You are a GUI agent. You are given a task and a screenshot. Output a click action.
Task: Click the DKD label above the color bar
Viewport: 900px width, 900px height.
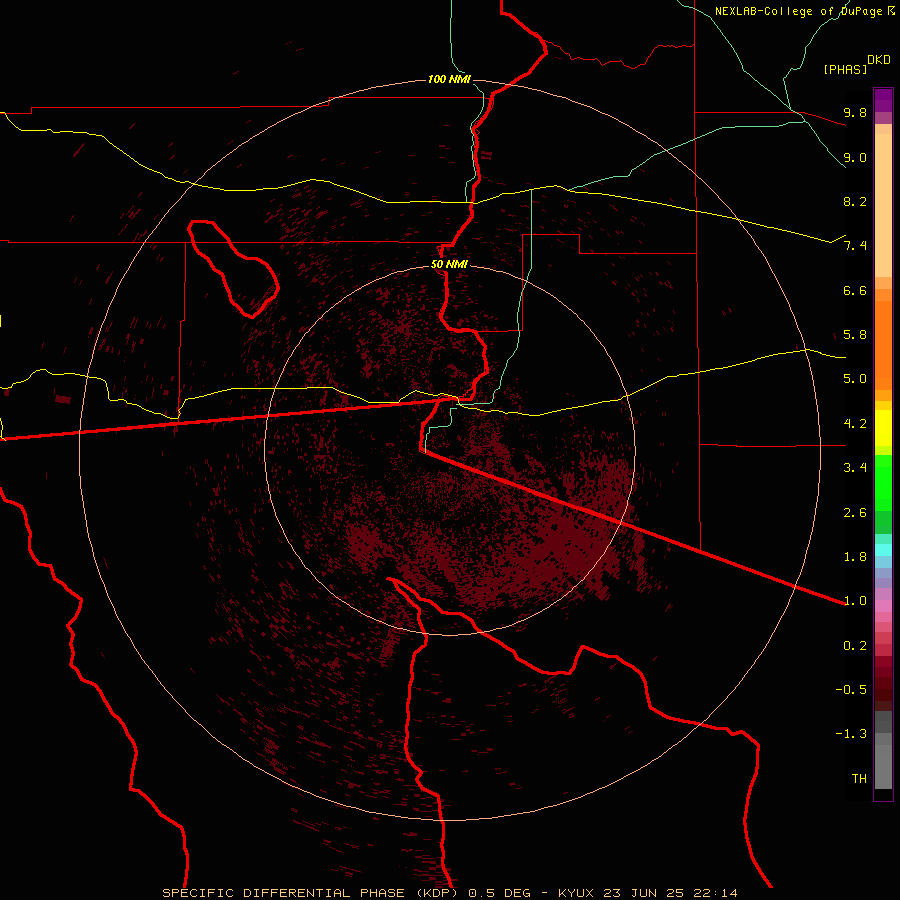(x=879, y=60)
